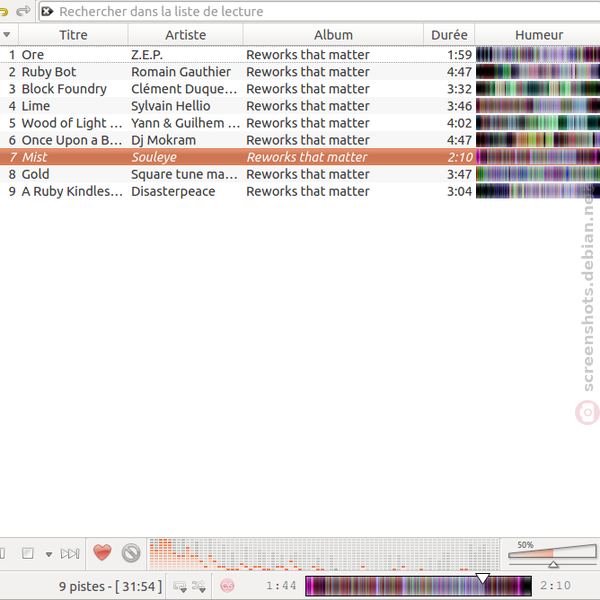This screenshot has width=600, height=600.
Task: Ban this track with the crossed circle icon
Action: 131,553
